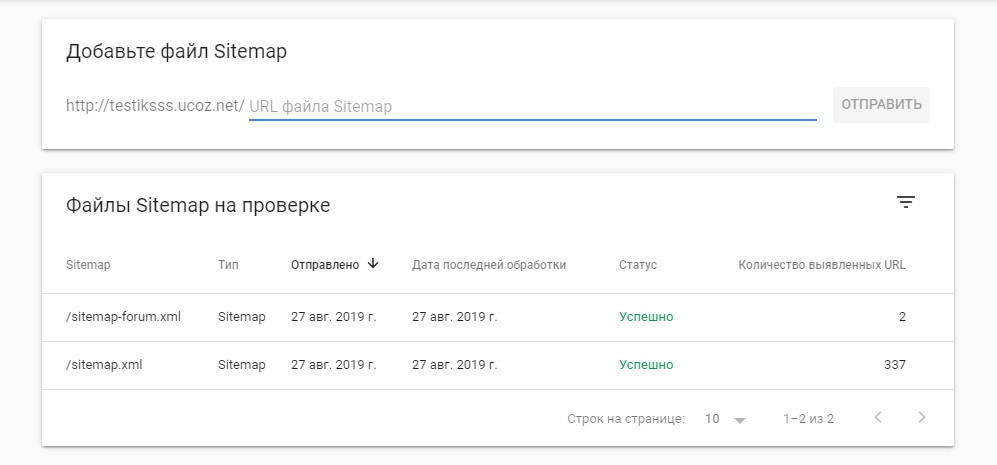Sort by Количество выявленных URL column

point(821,265)
